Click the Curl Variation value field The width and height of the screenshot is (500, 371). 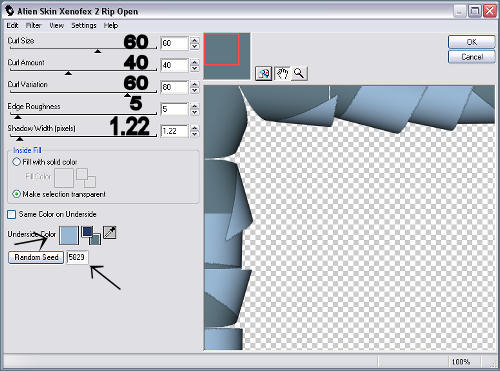coord(174,87)
